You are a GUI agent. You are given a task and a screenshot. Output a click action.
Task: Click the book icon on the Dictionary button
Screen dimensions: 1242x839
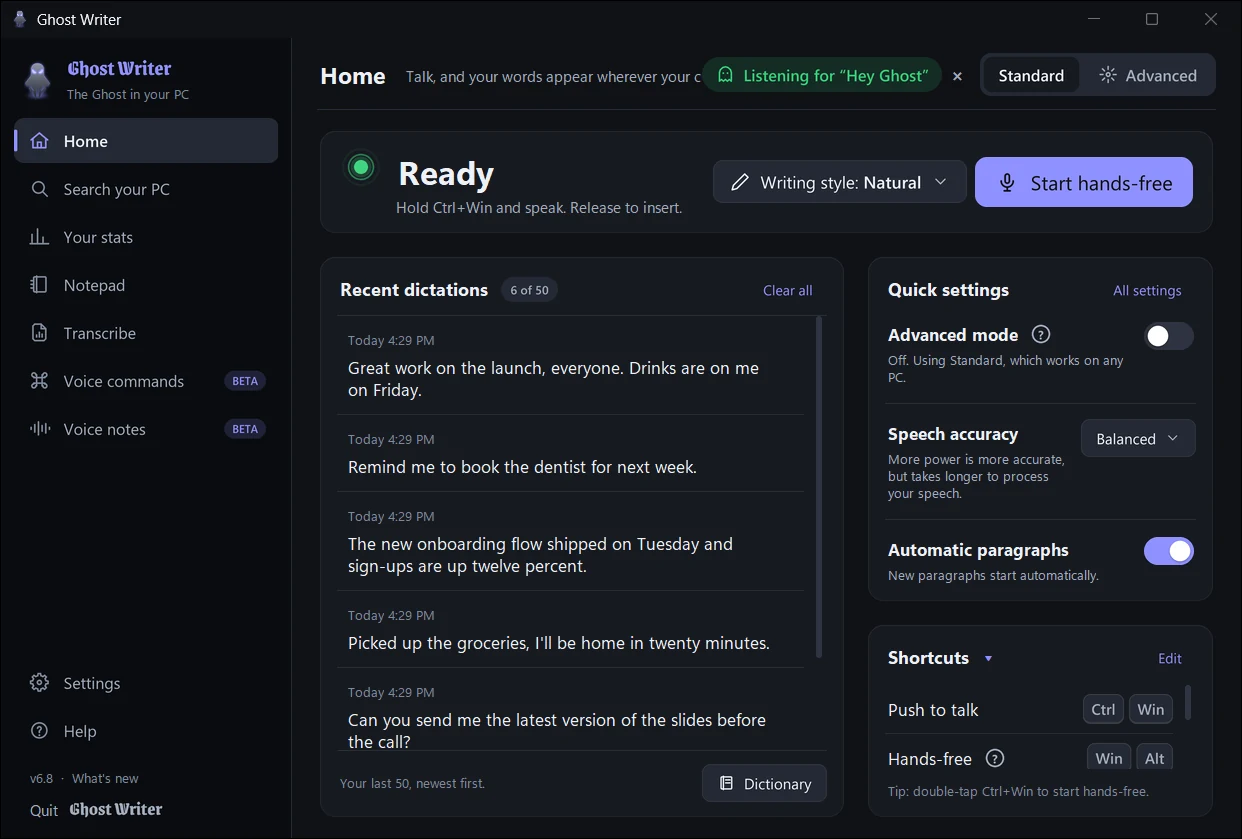click(x=727, y=784)
